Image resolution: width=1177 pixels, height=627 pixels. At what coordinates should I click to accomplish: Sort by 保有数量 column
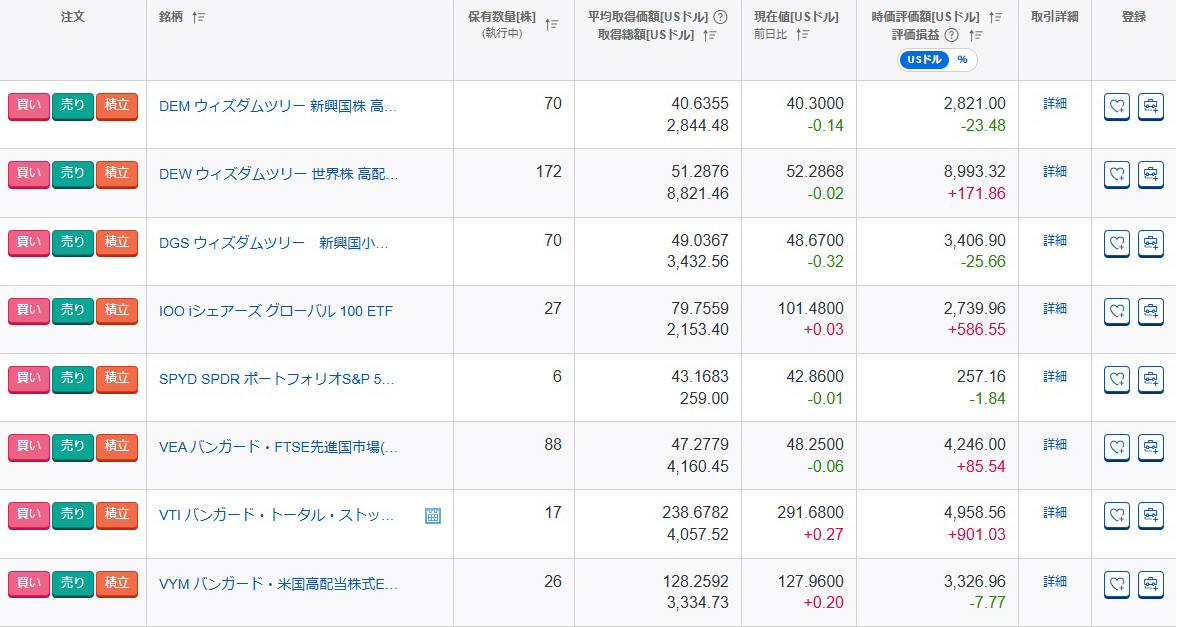(x=552, y=25)
